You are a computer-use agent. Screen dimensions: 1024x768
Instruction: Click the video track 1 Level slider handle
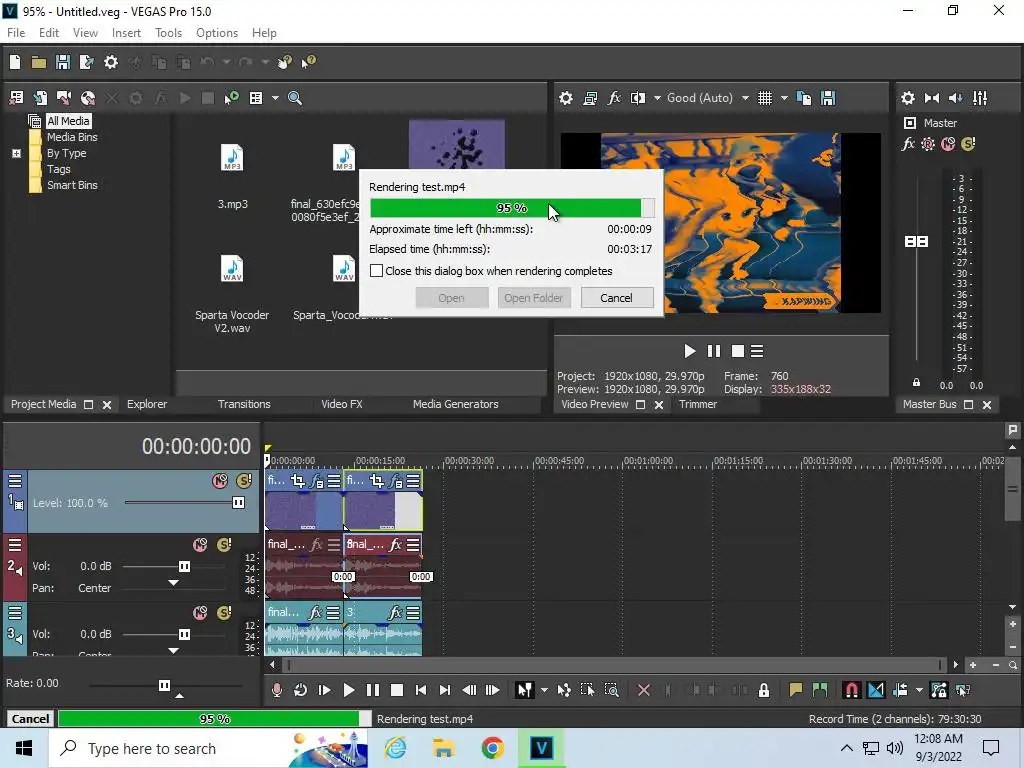(x=238, y=503)
